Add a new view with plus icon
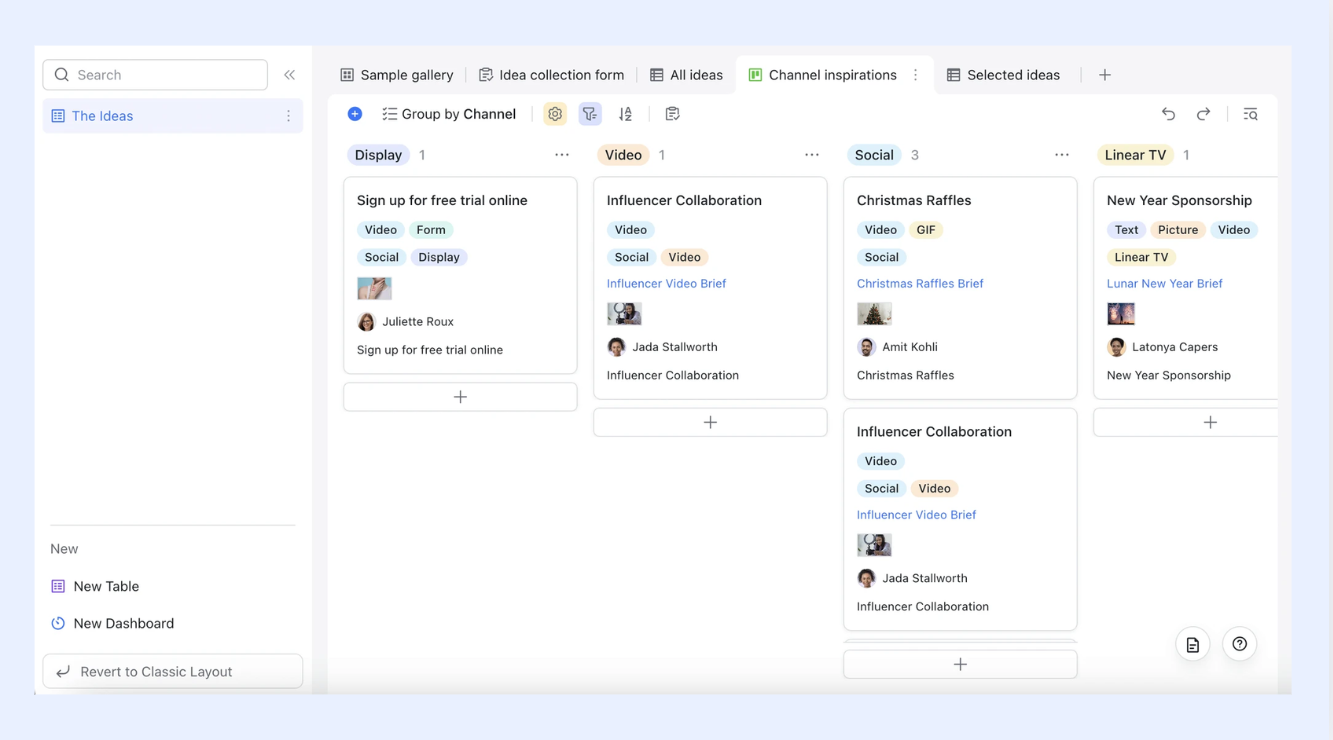Viewport: 1333px width, 740px height. pyautogui.click(x=1105, y=75)
